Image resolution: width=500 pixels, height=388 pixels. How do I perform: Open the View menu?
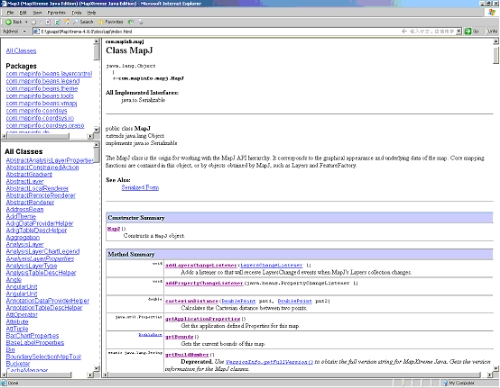pyautogui.click(x=37, y=13)
